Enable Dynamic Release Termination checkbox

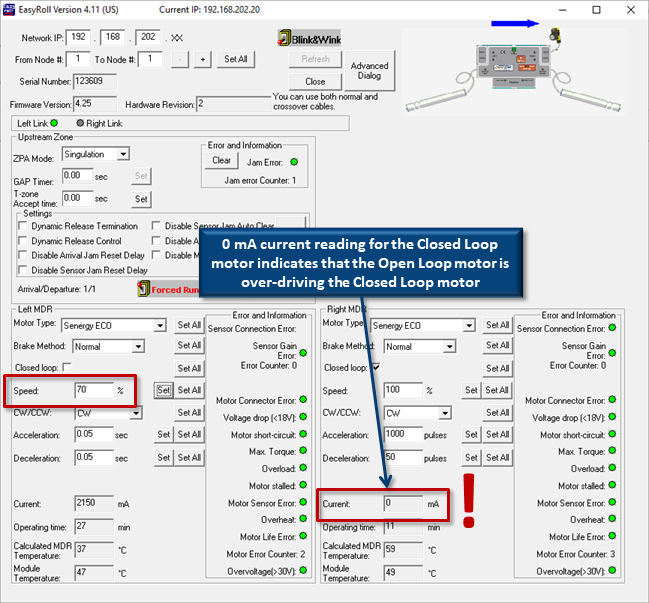pyautogui.click(x=23, y=226)
